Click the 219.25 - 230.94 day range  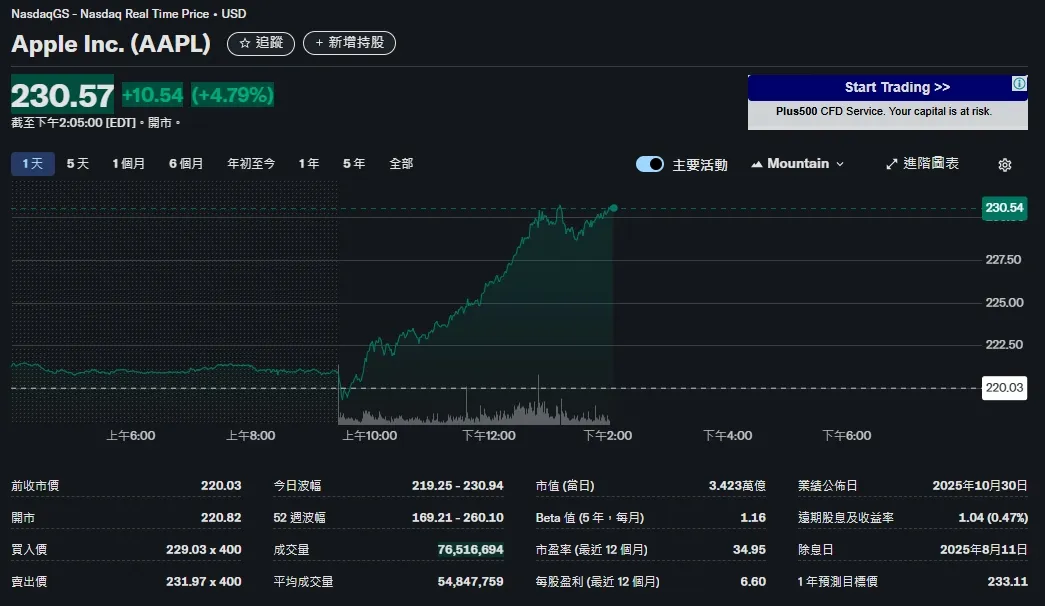tap(457, 486)
